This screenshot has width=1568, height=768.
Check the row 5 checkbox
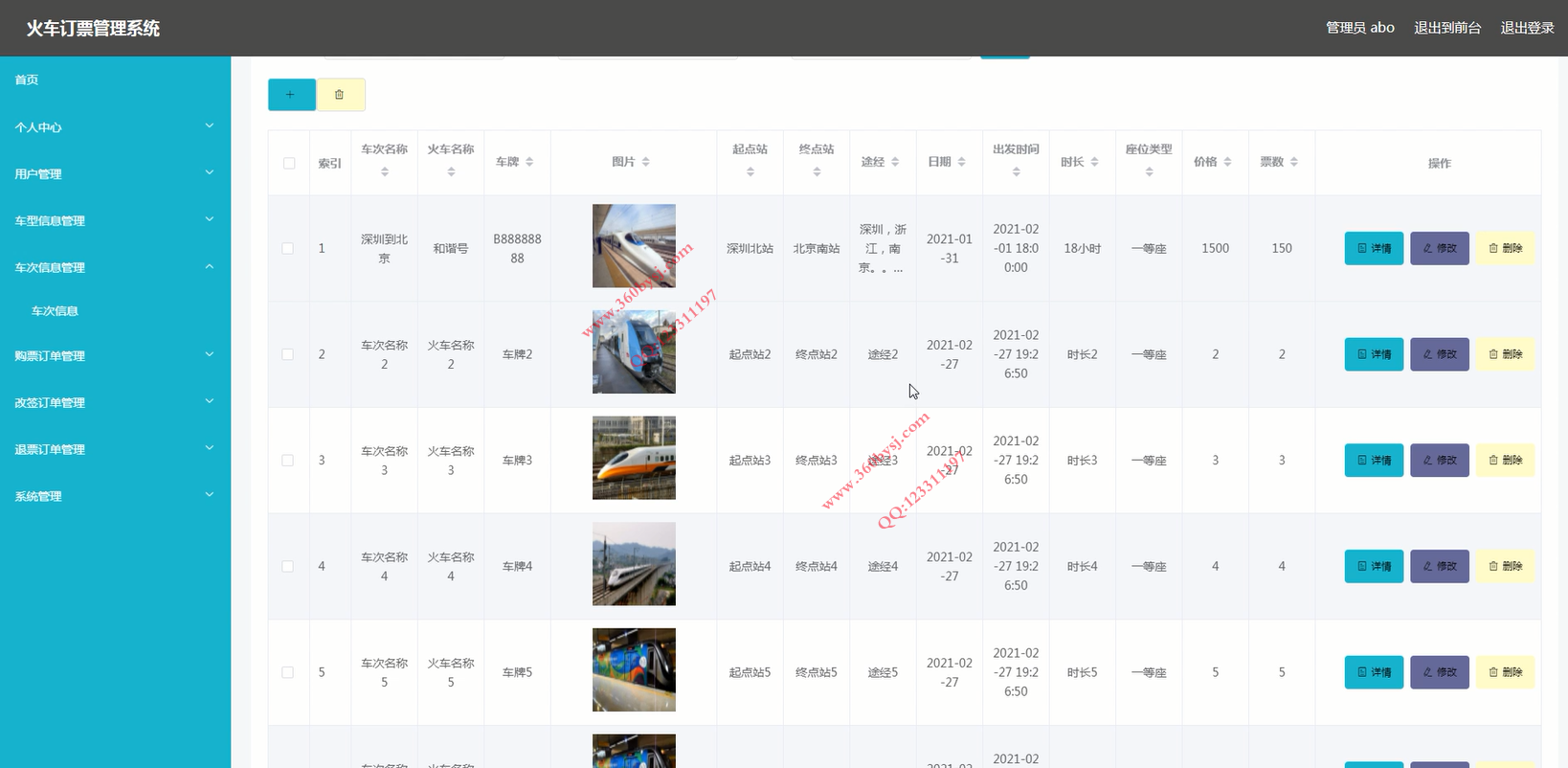point(288,672)
